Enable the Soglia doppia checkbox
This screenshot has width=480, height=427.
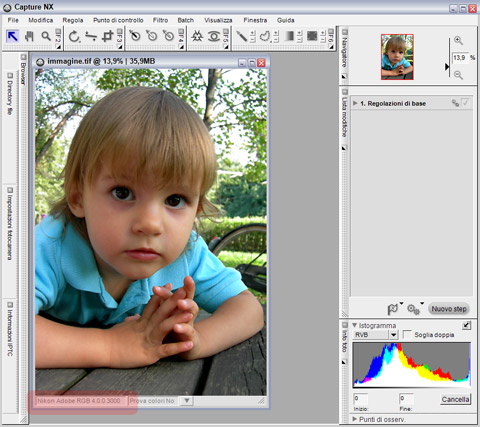(407, 335)
